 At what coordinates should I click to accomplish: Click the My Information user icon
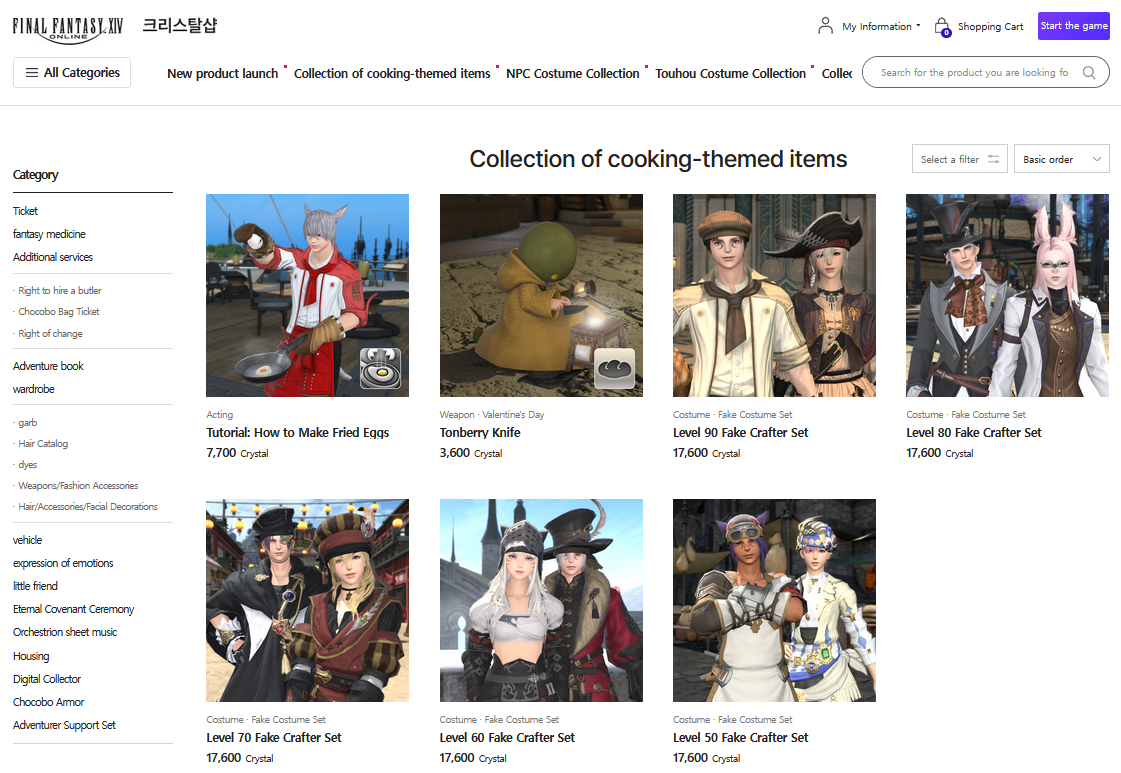coord(825,26)
